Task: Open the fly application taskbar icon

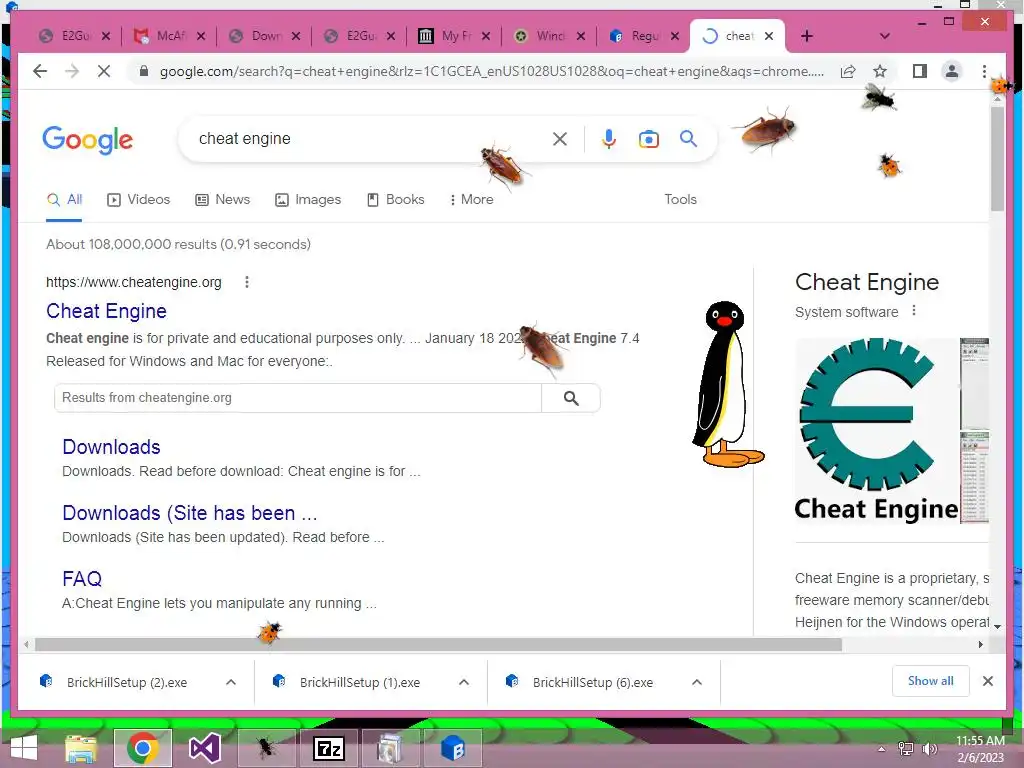Action: click(x=266, y=748)
